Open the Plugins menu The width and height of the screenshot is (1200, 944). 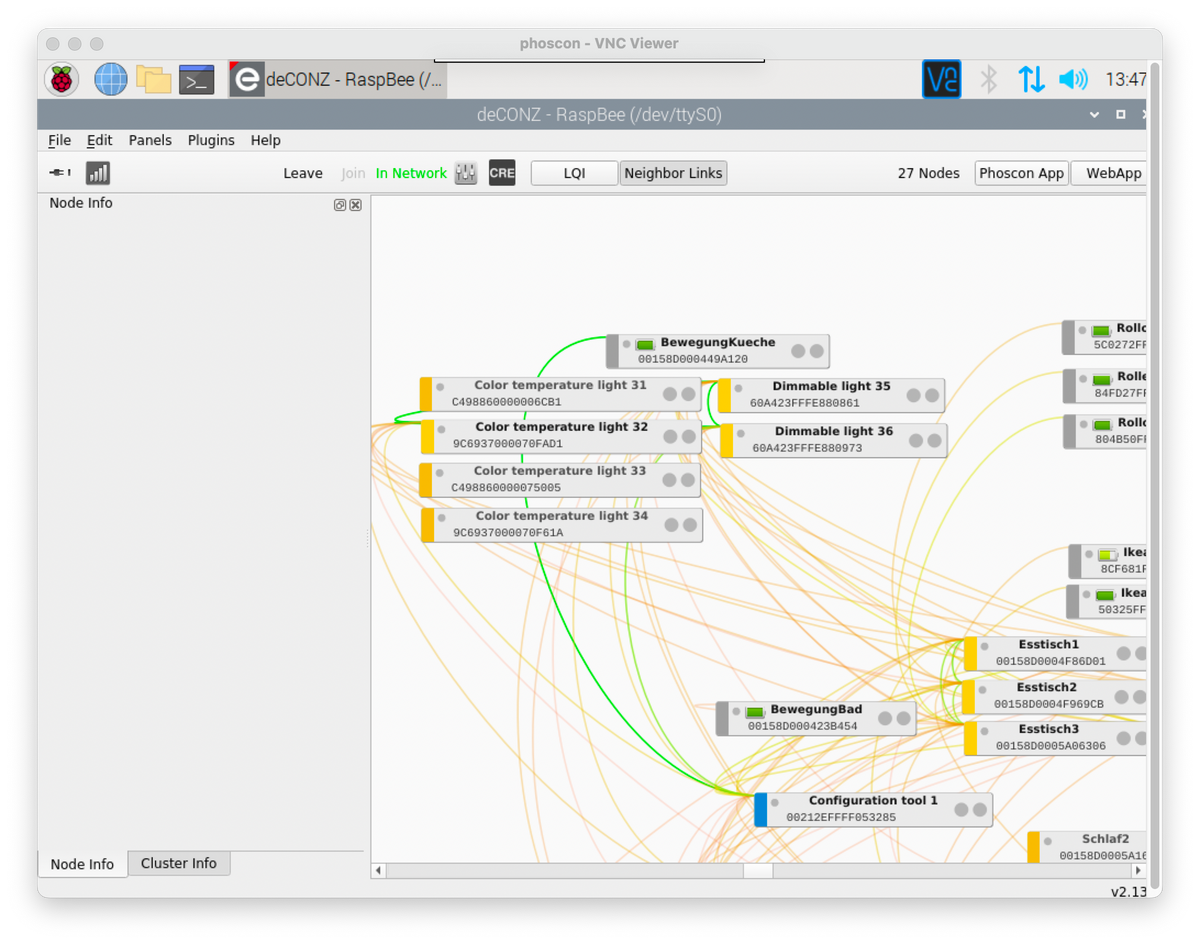click(x=211, y=140)
